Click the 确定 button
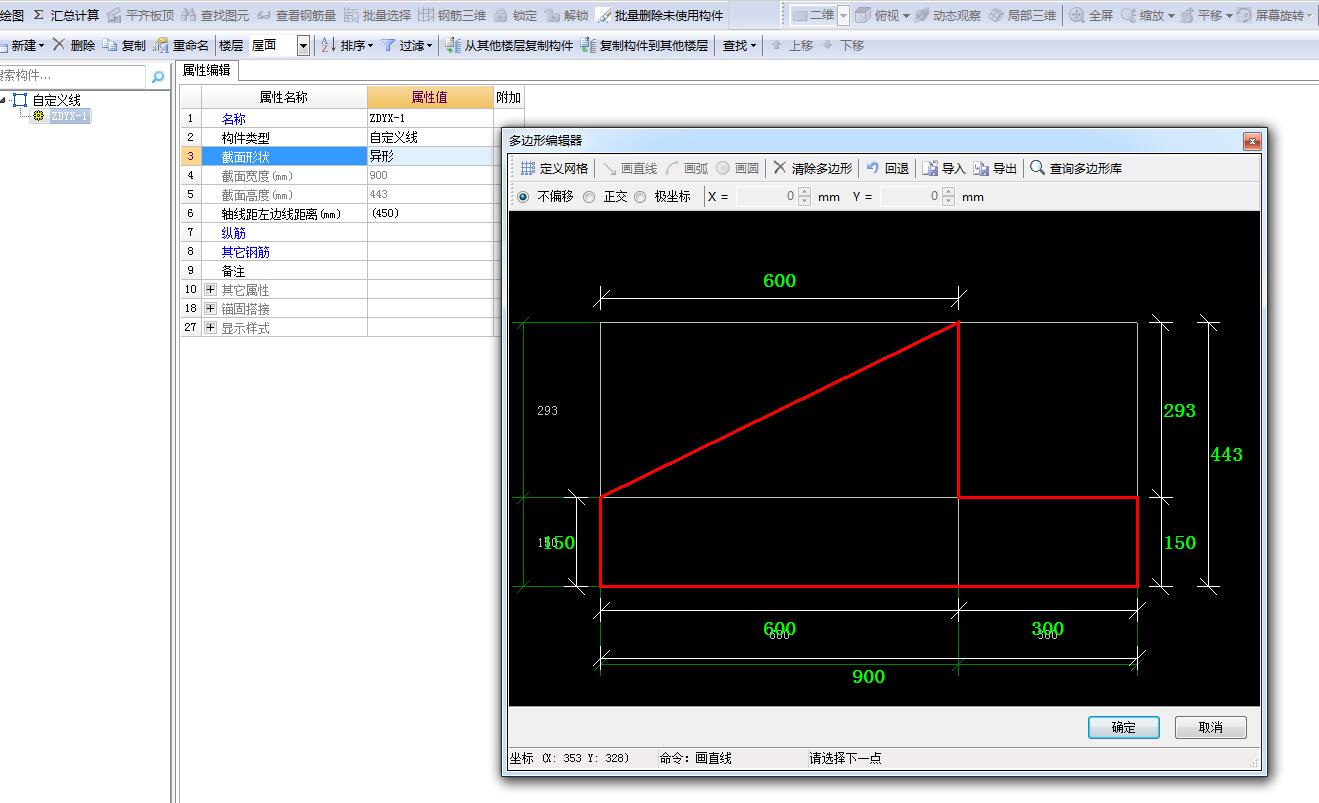The width and height of the screenshot is (1319, 803). [x=1123, y=727]
